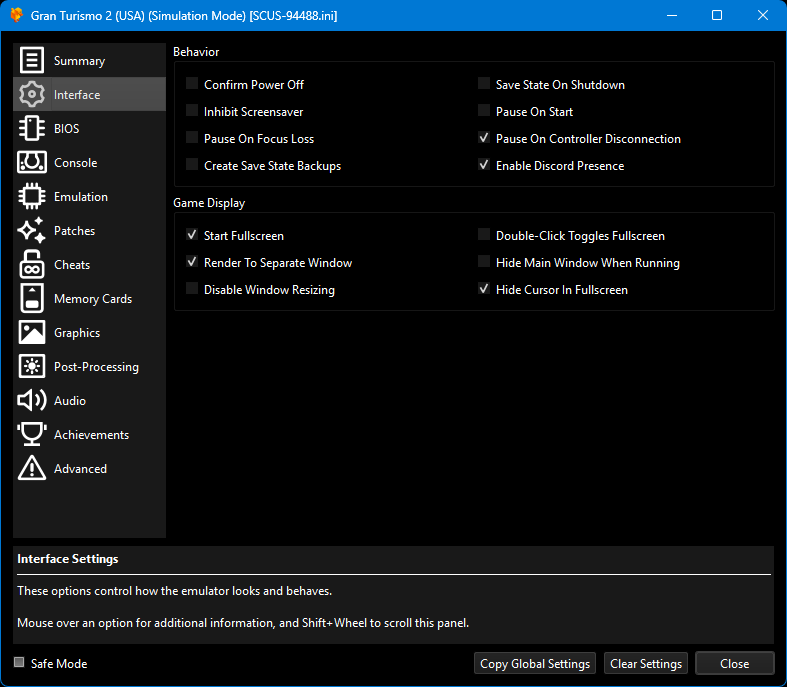Open Console settings via its icon

[32, 163]
